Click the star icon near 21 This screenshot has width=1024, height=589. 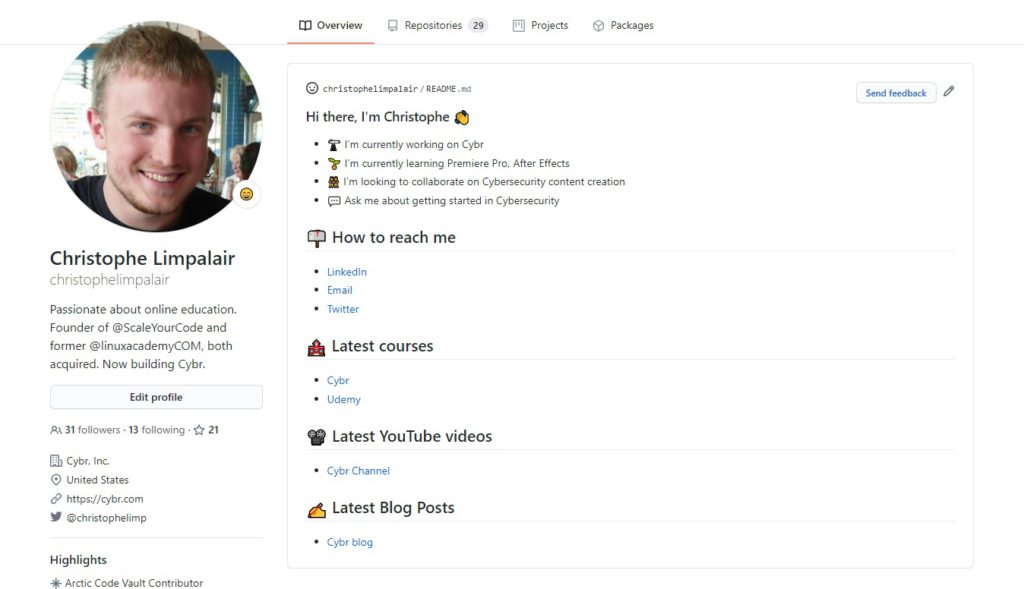pos(199,430)
